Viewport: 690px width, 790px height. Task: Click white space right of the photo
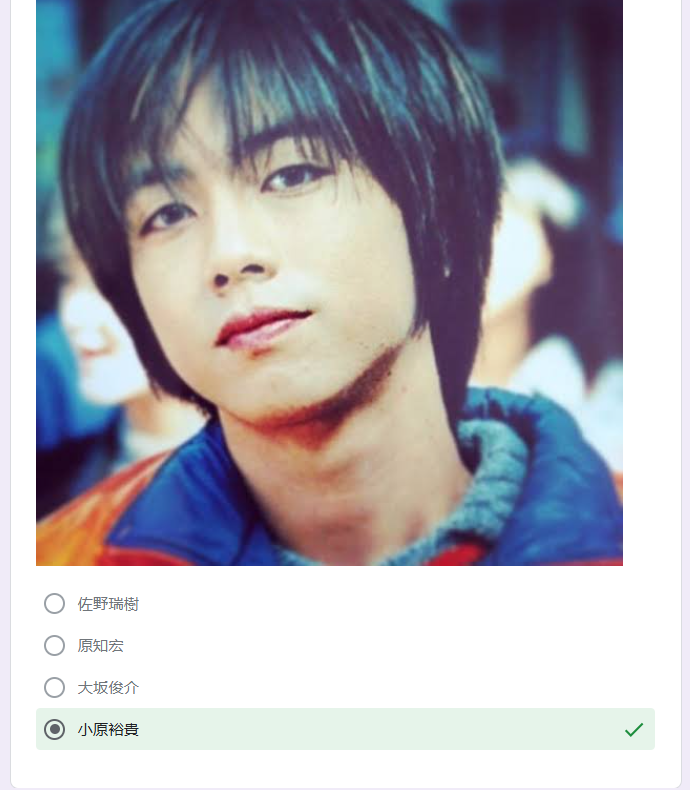click(651, 282)
